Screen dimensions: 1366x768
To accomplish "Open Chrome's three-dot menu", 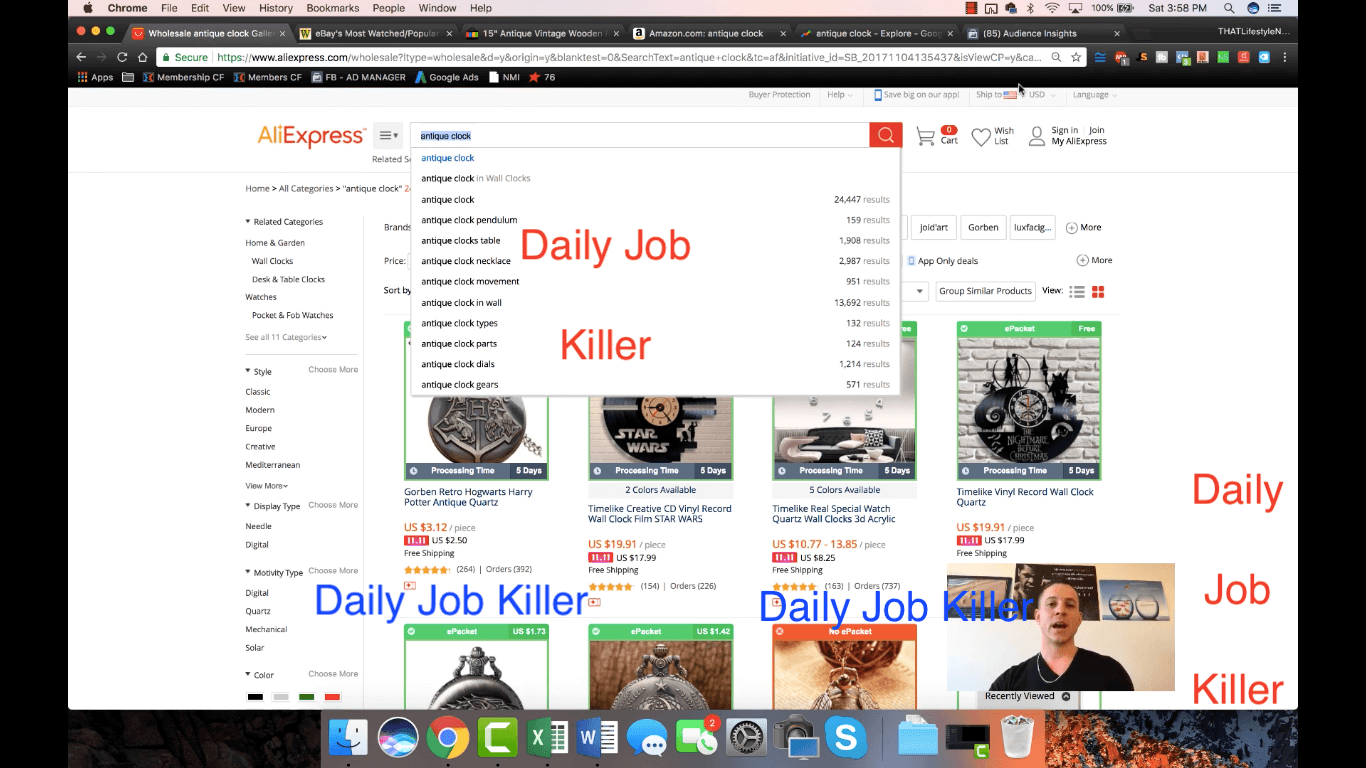I will (1284, 57).
